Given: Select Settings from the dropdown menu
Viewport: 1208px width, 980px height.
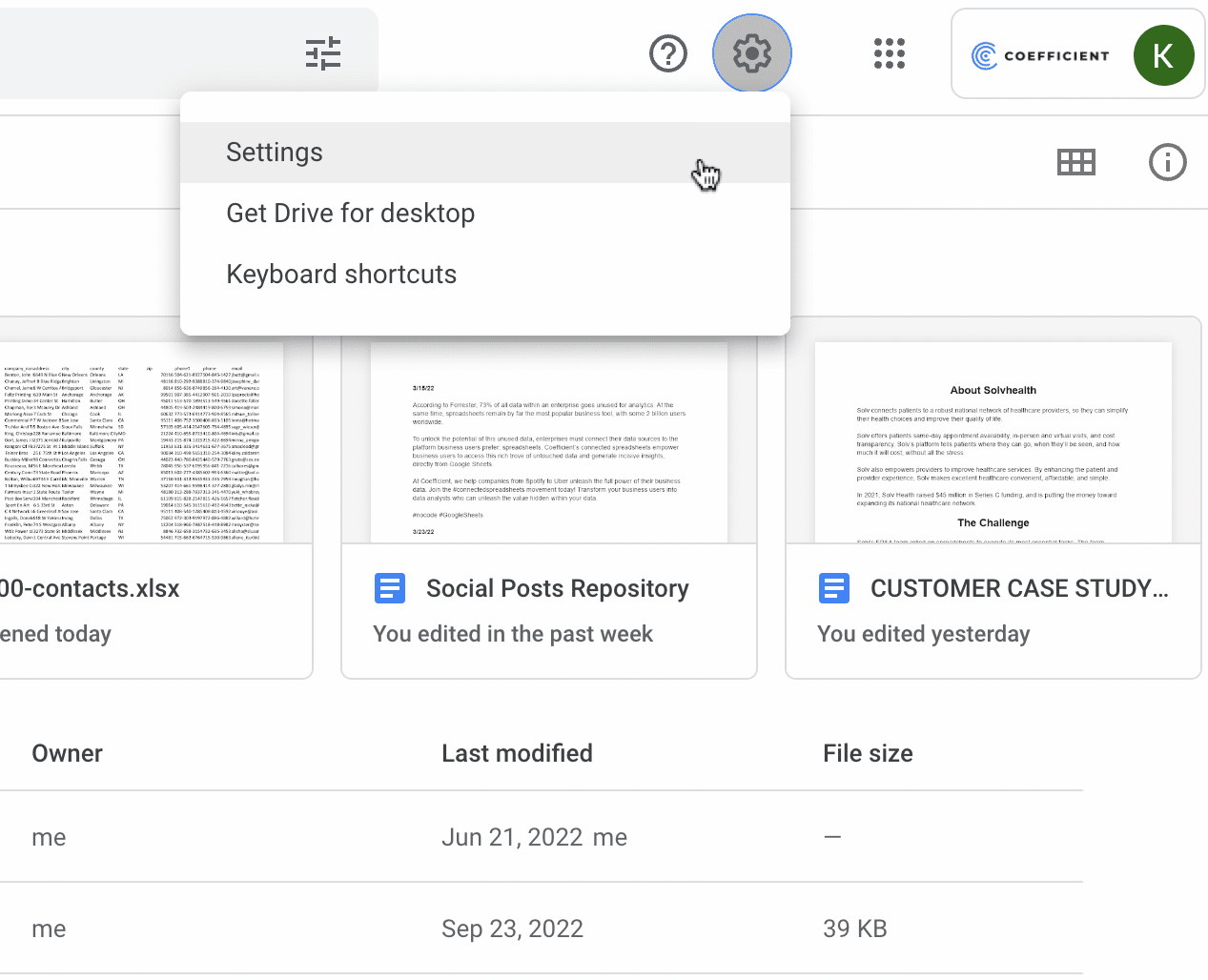Looking at the screenshot, I should point(275,153).
